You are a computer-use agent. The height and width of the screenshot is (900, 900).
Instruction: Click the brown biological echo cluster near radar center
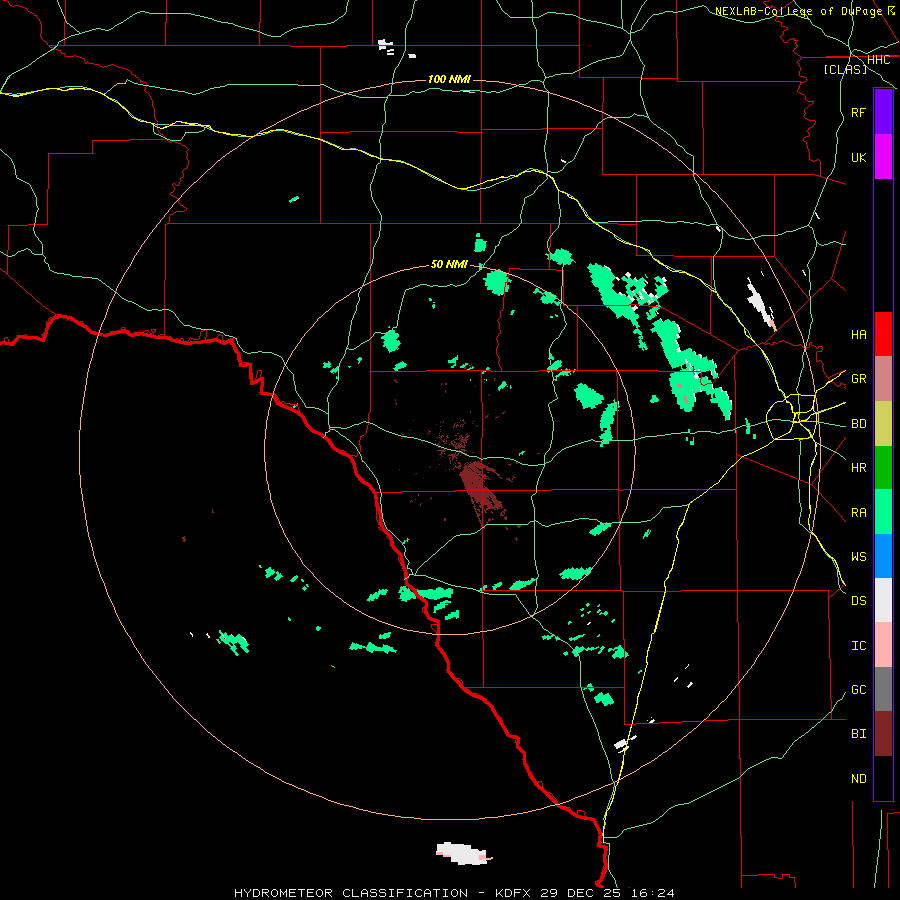[479, 487]
